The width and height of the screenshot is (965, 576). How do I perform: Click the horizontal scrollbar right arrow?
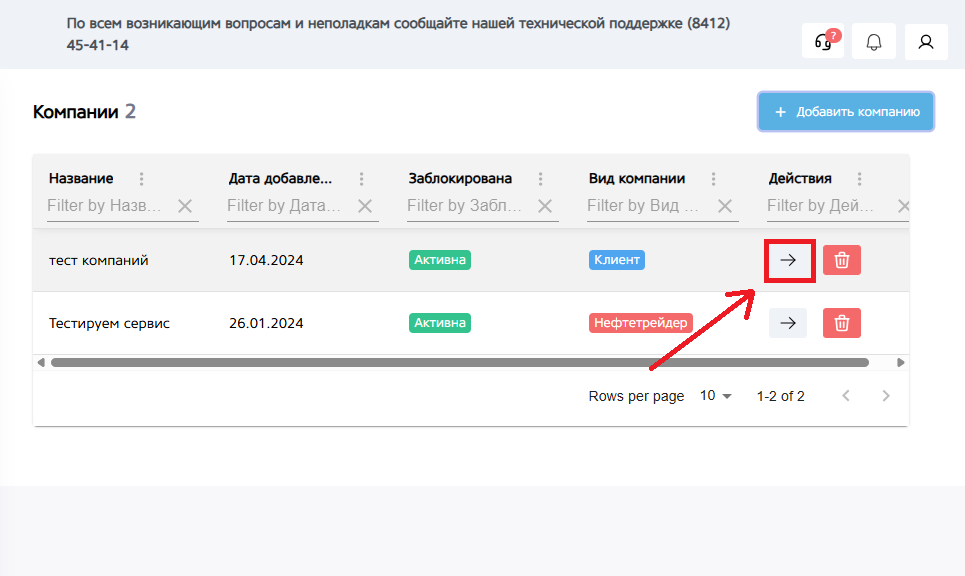tap(900, 362)
